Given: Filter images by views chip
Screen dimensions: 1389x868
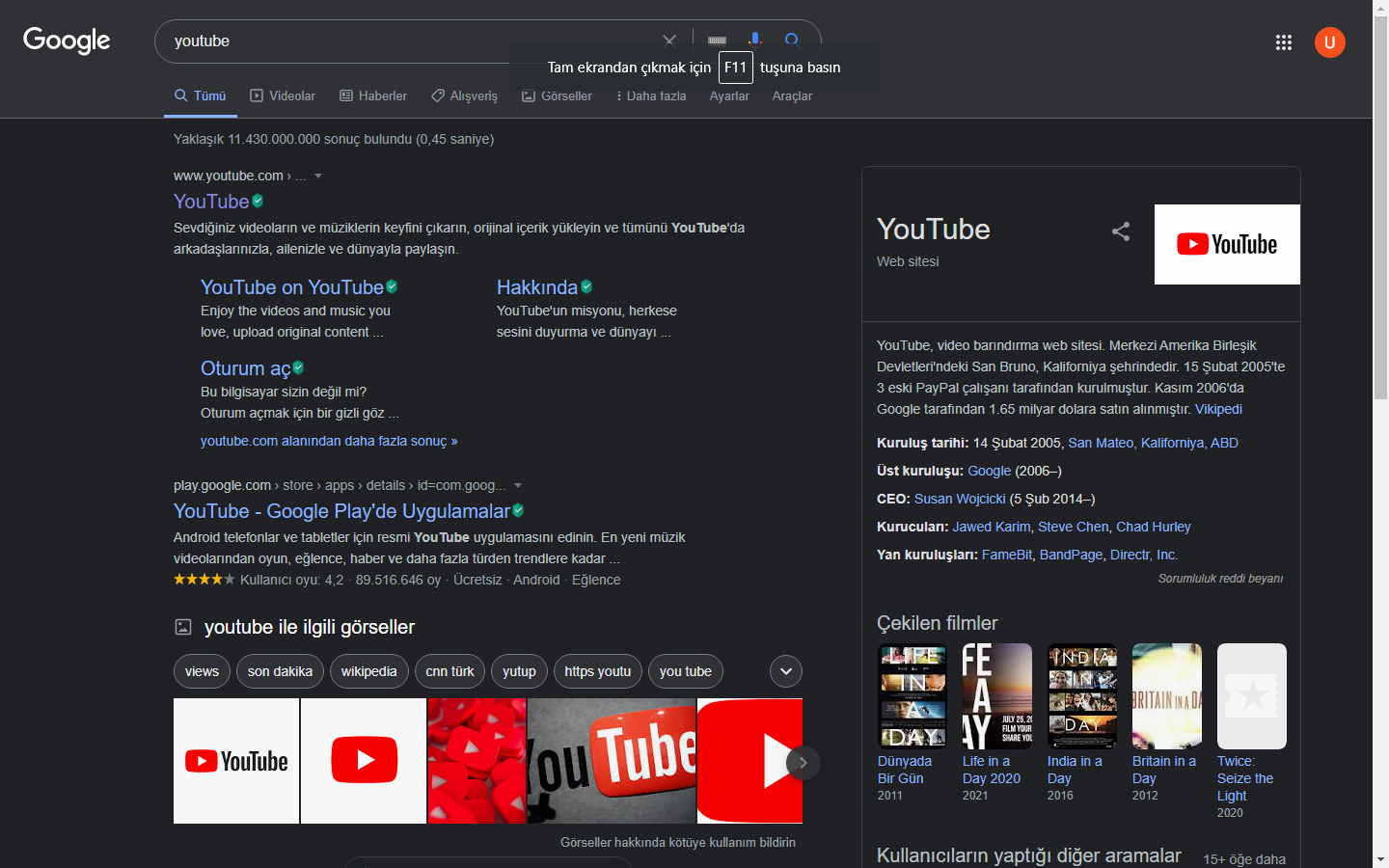Looking at the screenshot, I should pos(202,671).
